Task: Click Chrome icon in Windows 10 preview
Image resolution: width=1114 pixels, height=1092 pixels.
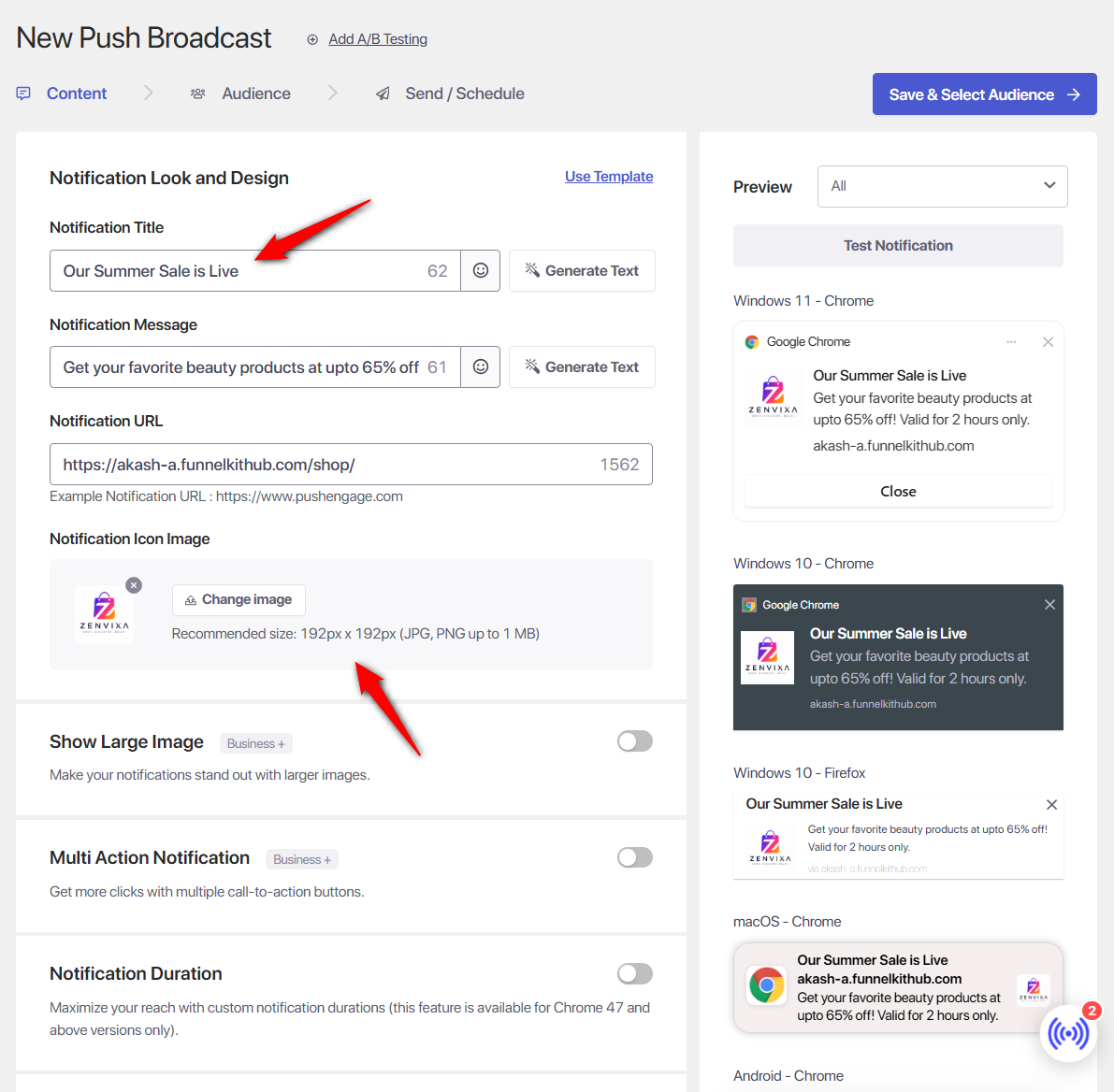Action: 749,605
